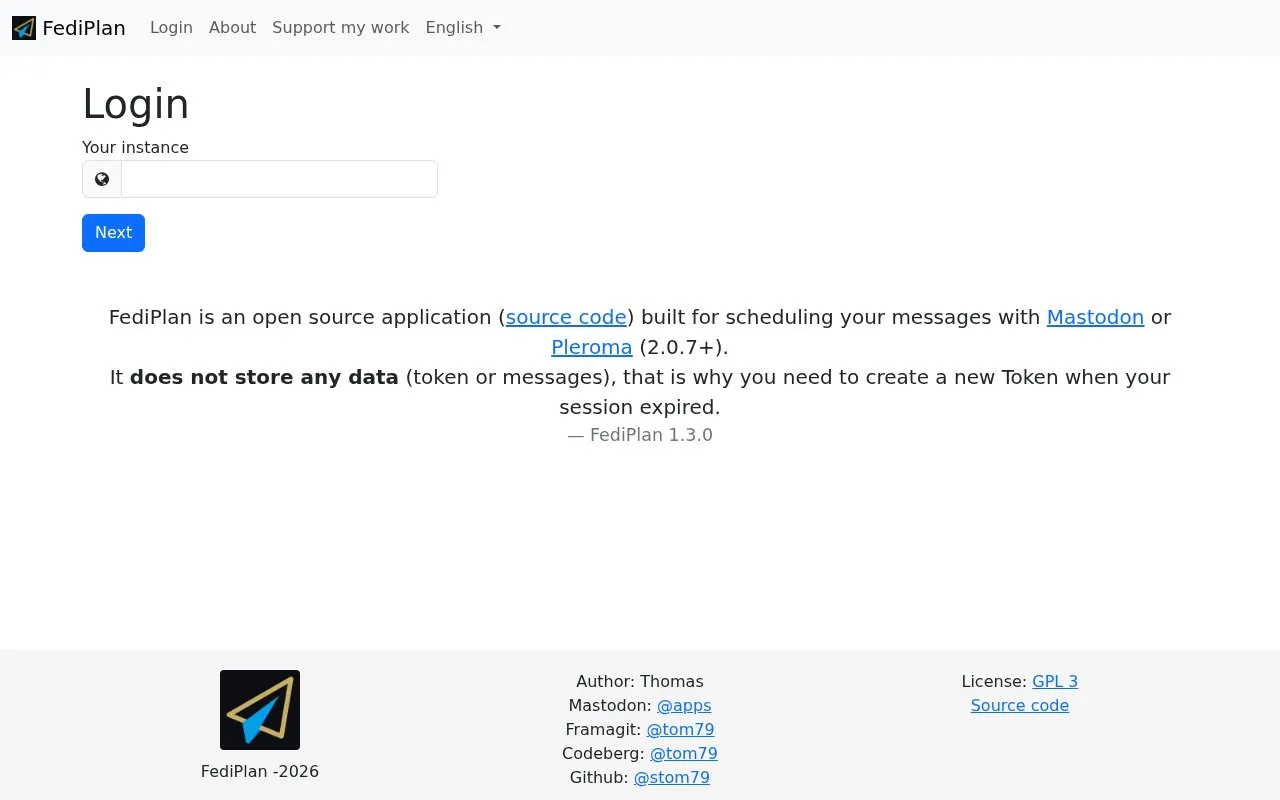Click the FediPlan paper plane logo in navbar

tap(24, 28)
